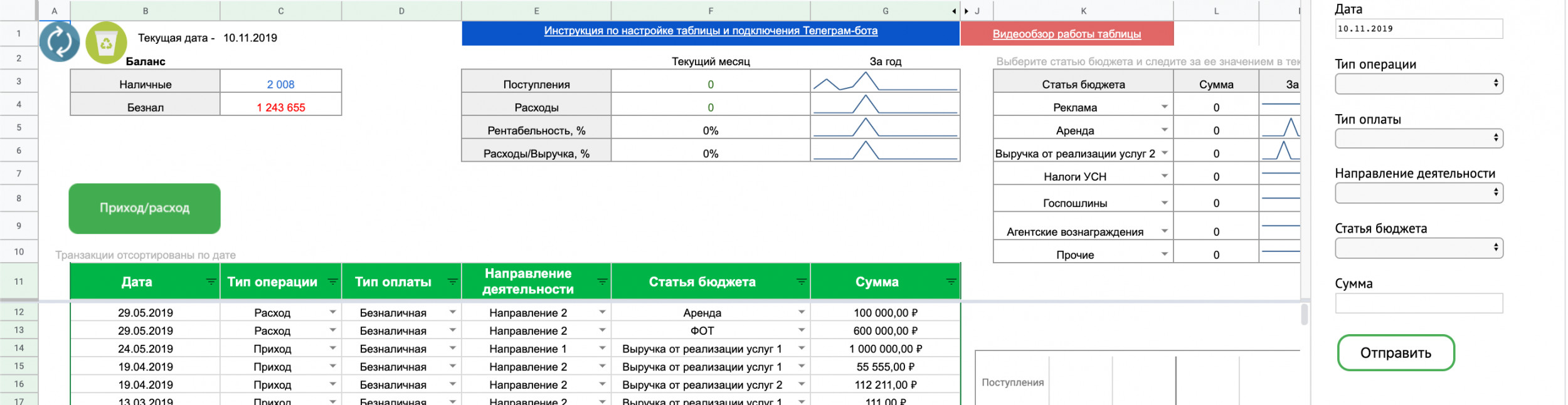
Task: Open filter on table's Статья бюджета column header
Action: (x=801, y=282)
